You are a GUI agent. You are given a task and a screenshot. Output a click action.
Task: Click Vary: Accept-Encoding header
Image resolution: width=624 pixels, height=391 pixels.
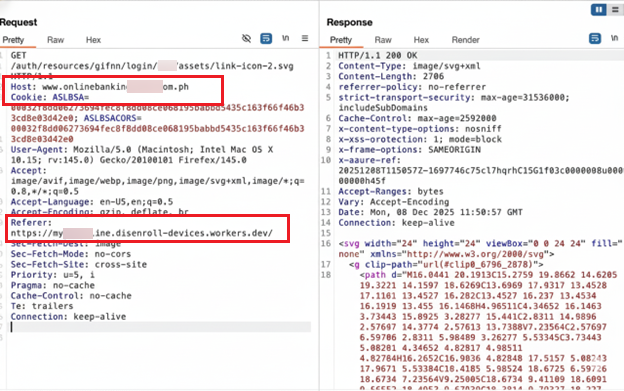(394, 202)
